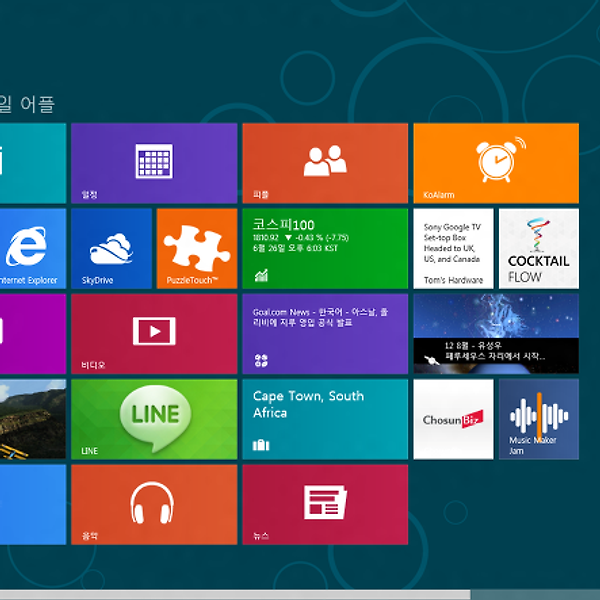600x600 pixels.
Task: Open the 코스피100 finance tile
Action: point(325,248)
